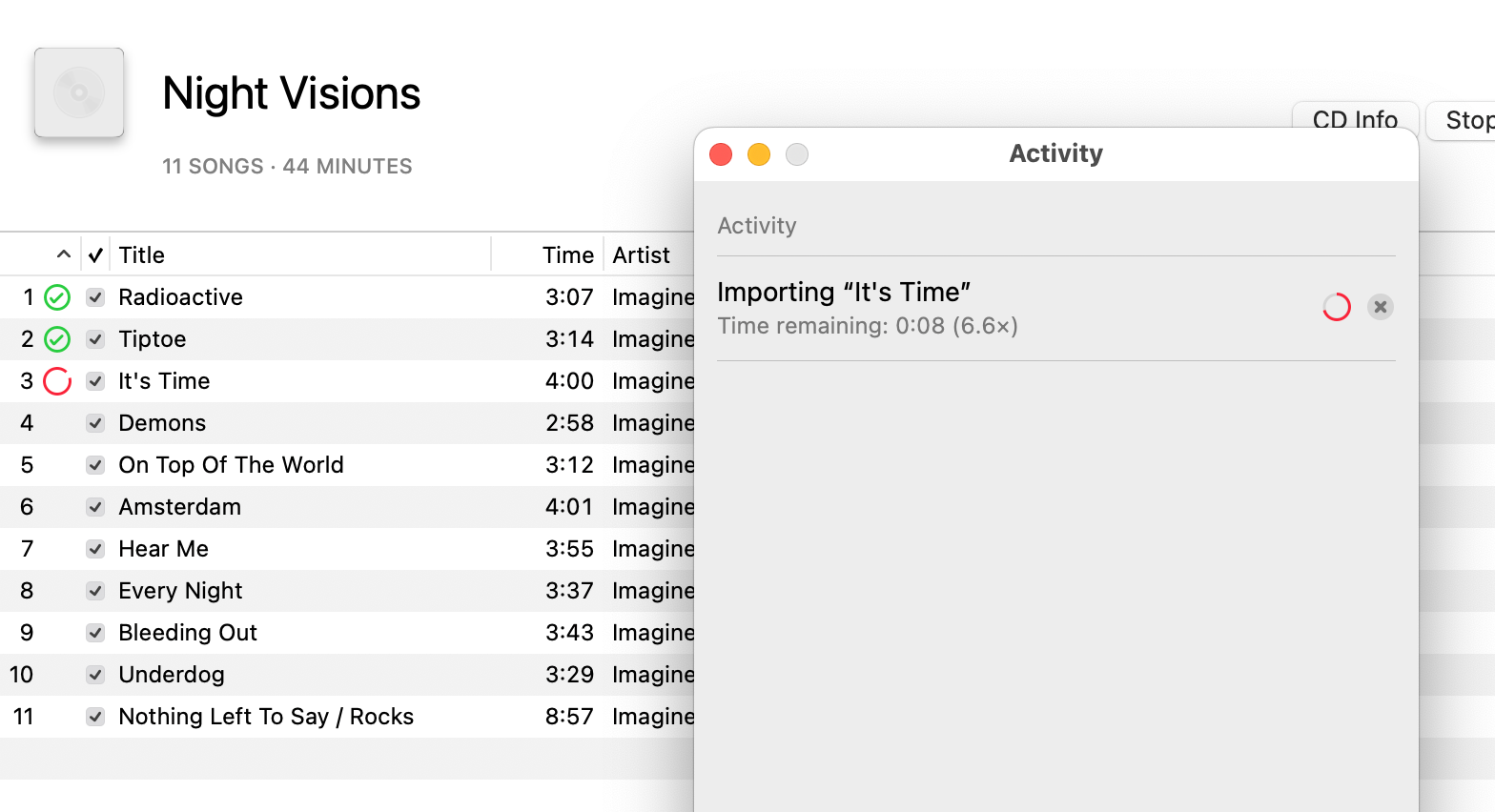Click the red progress spinner in Activity window
The image size is (1495, 812).
pyautogui.click(x=1337, y=307)
